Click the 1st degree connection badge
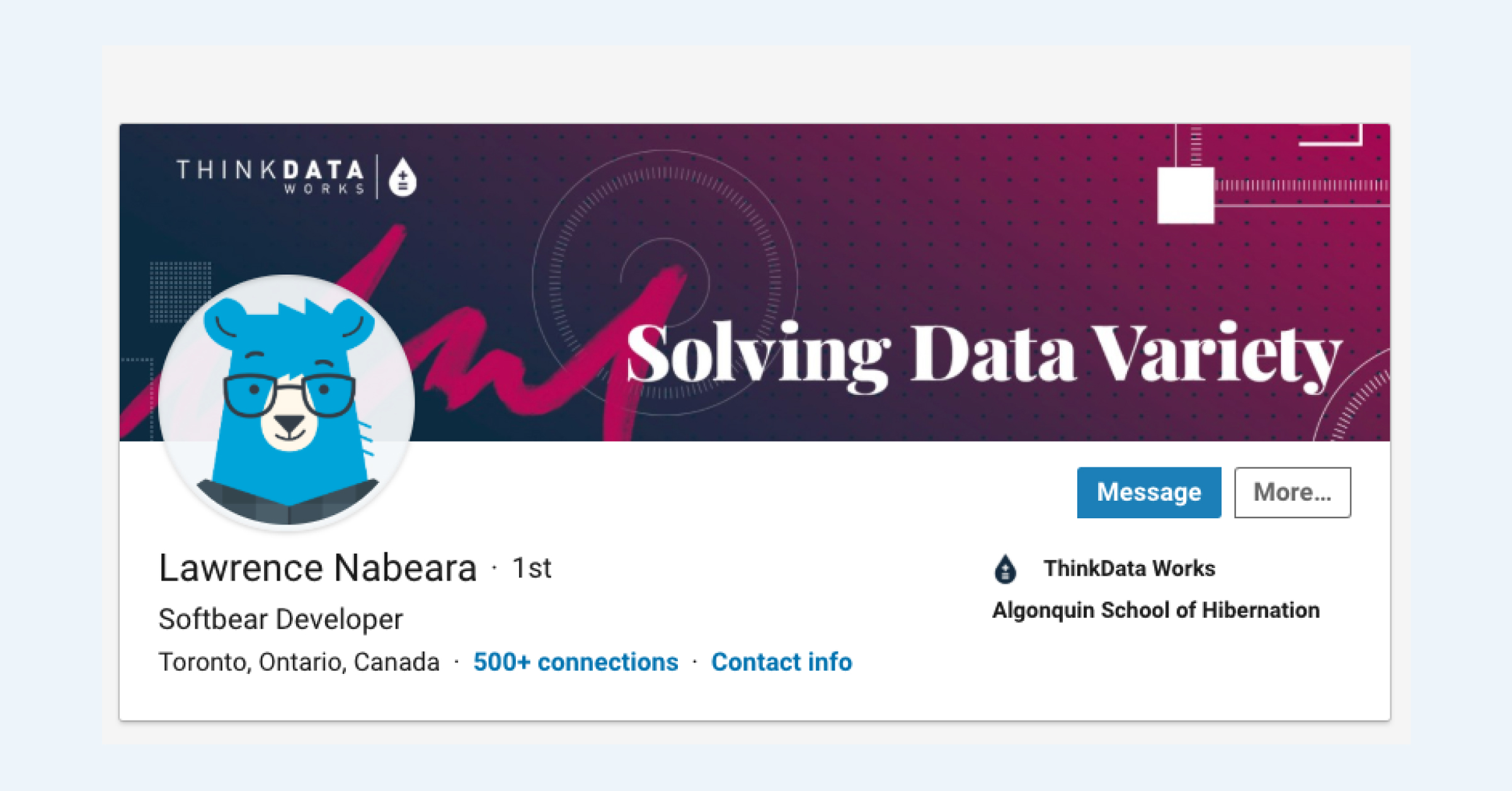The width and height of the screenshot is (1512, 791). click(x=532, y=568)
